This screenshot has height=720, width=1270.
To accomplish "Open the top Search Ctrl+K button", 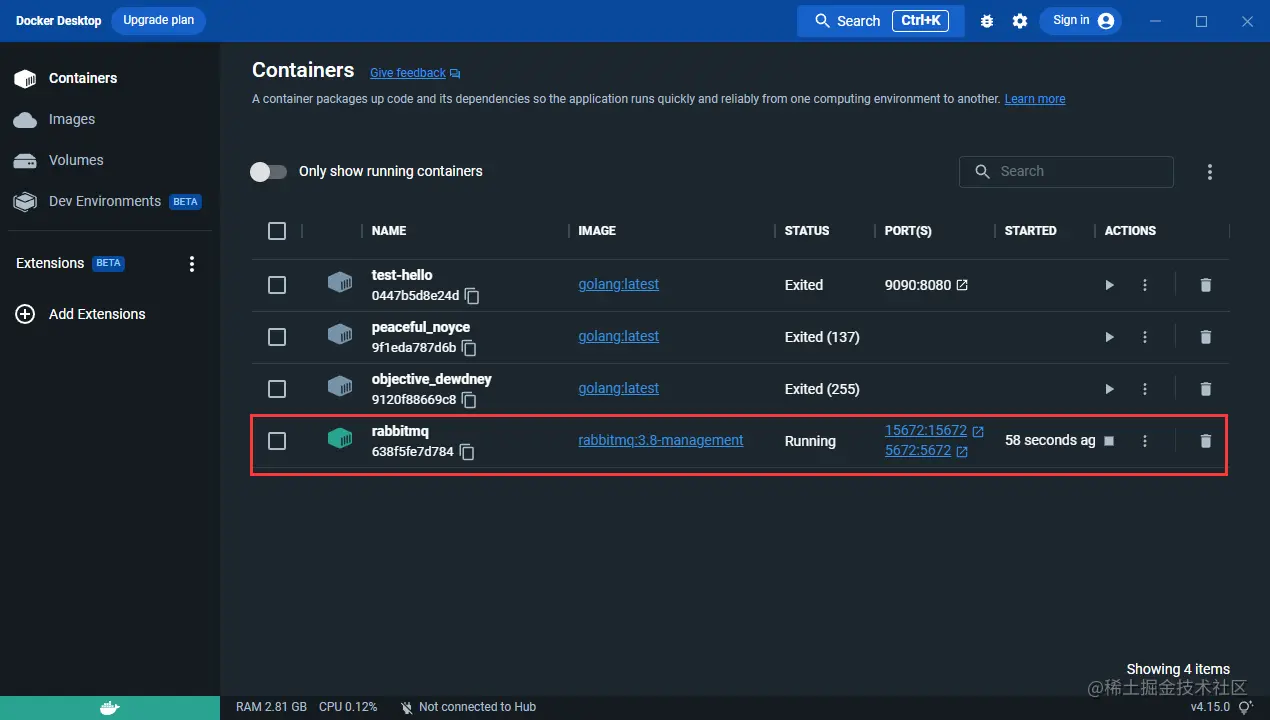I will click(880, 21).
